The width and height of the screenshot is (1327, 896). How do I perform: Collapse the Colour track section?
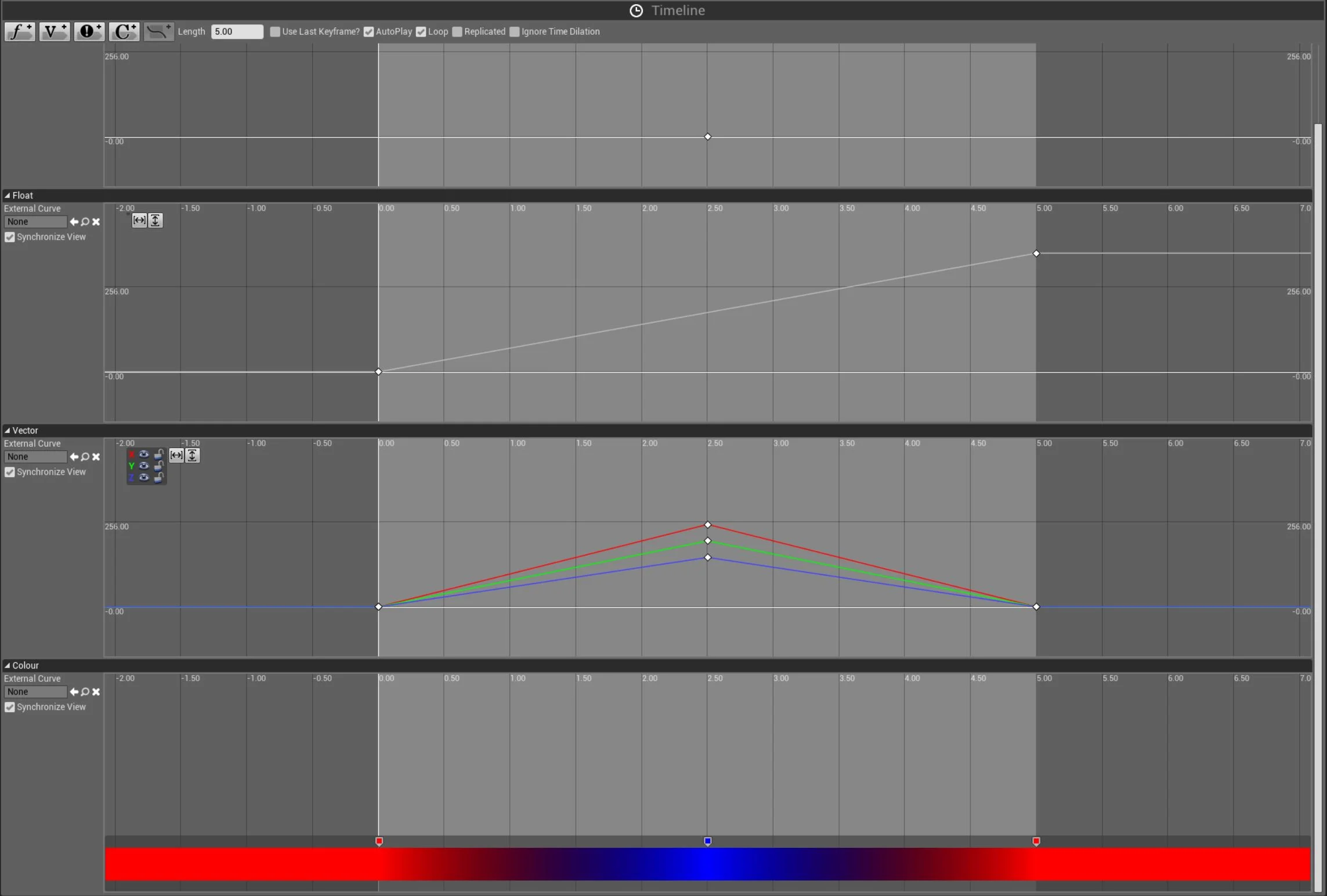point(8,666)
